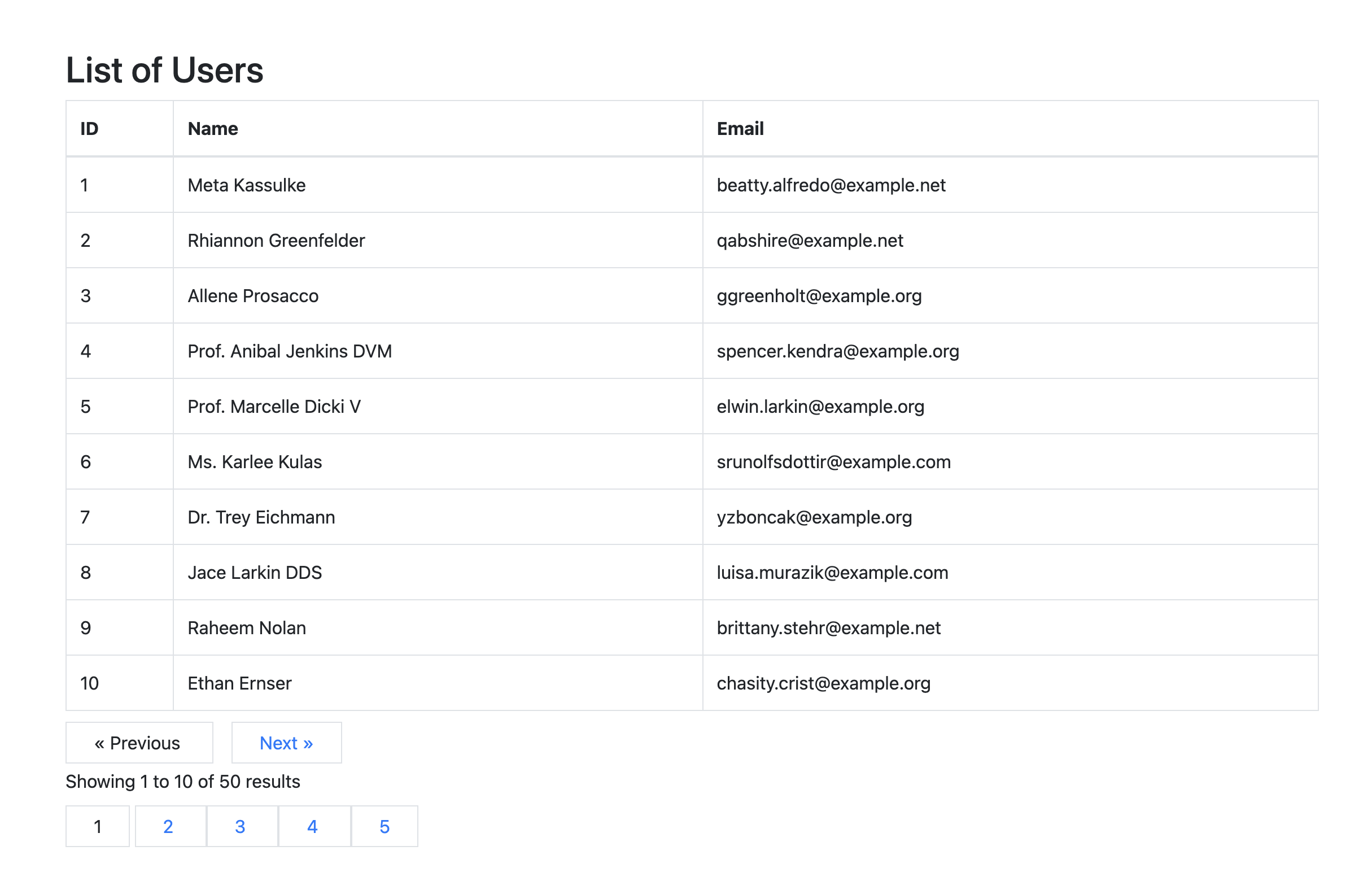1372x881 pixels.
Task: Select the row for Meta Kassulke
Action: [246, 185]
